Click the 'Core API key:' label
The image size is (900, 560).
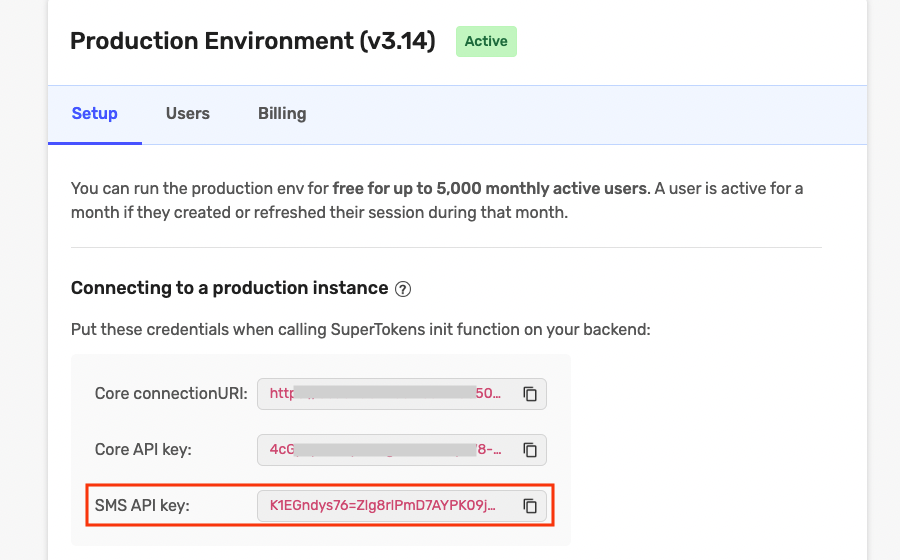(143, 450)
